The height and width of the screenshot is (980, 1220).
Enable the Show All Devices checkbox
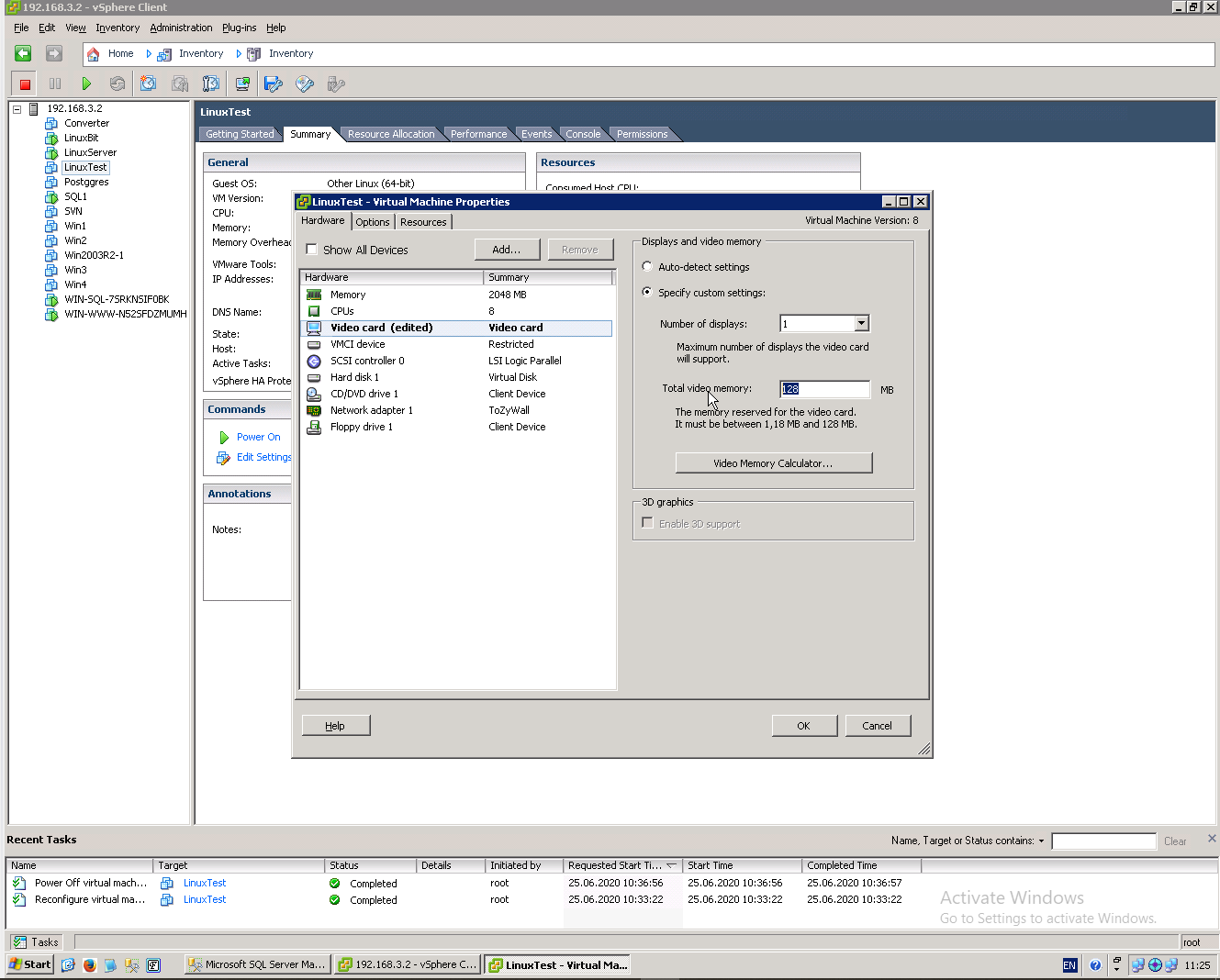pos(312,250)
